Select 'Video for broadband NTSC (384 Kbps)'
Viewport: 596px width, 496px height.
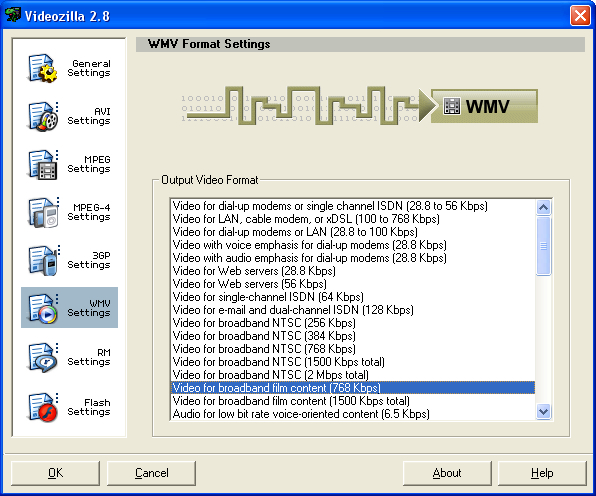(353, 336)
